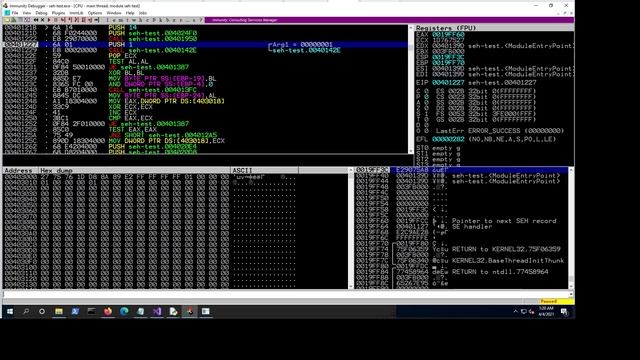Click the command input bar at bottom
Screen dimensions: 640x360
[x=286, y=294]
